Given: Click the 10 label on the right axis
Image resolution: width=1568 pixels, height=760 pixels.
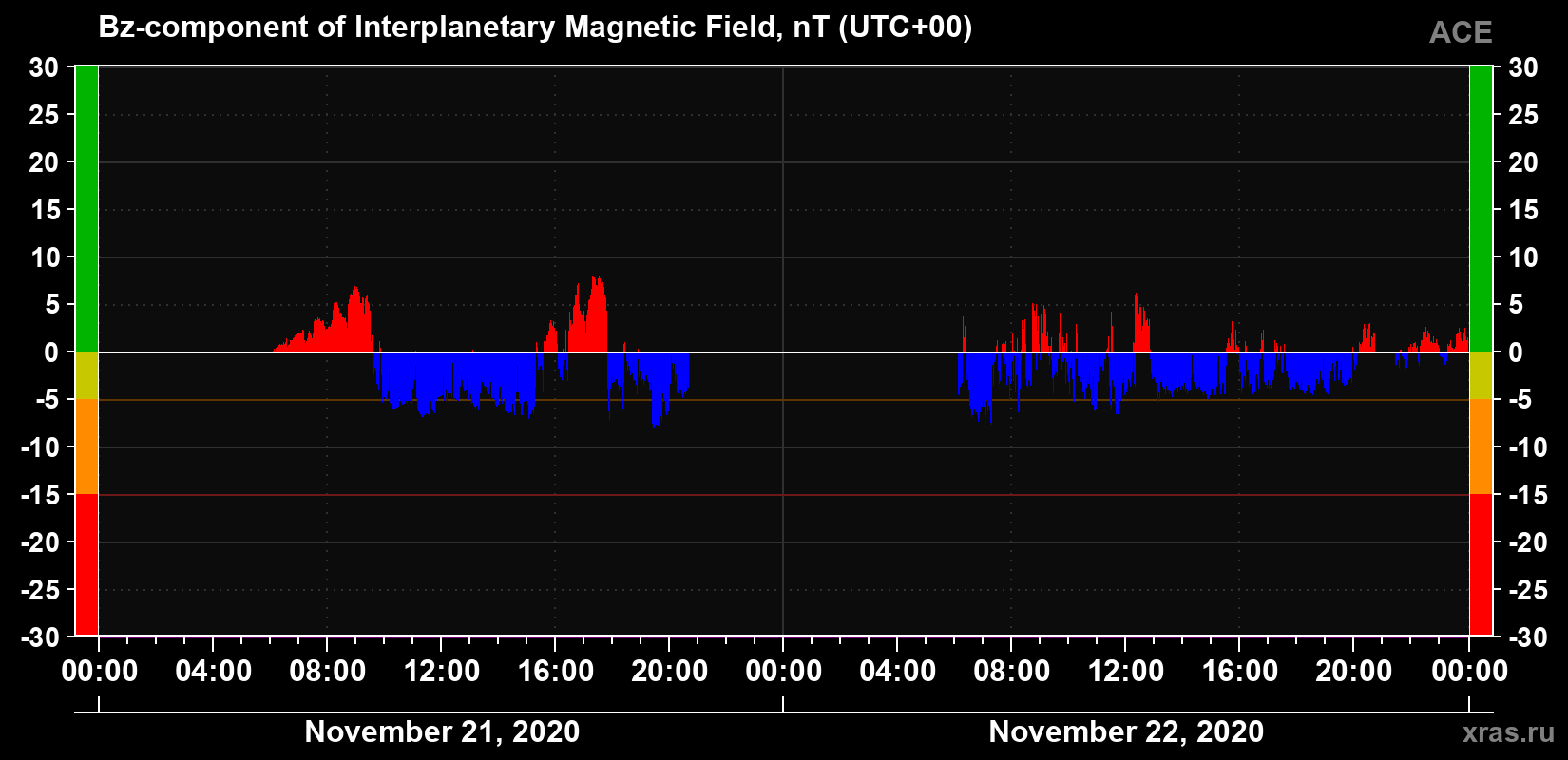Looking at the screenshot, I should 1523,257.
